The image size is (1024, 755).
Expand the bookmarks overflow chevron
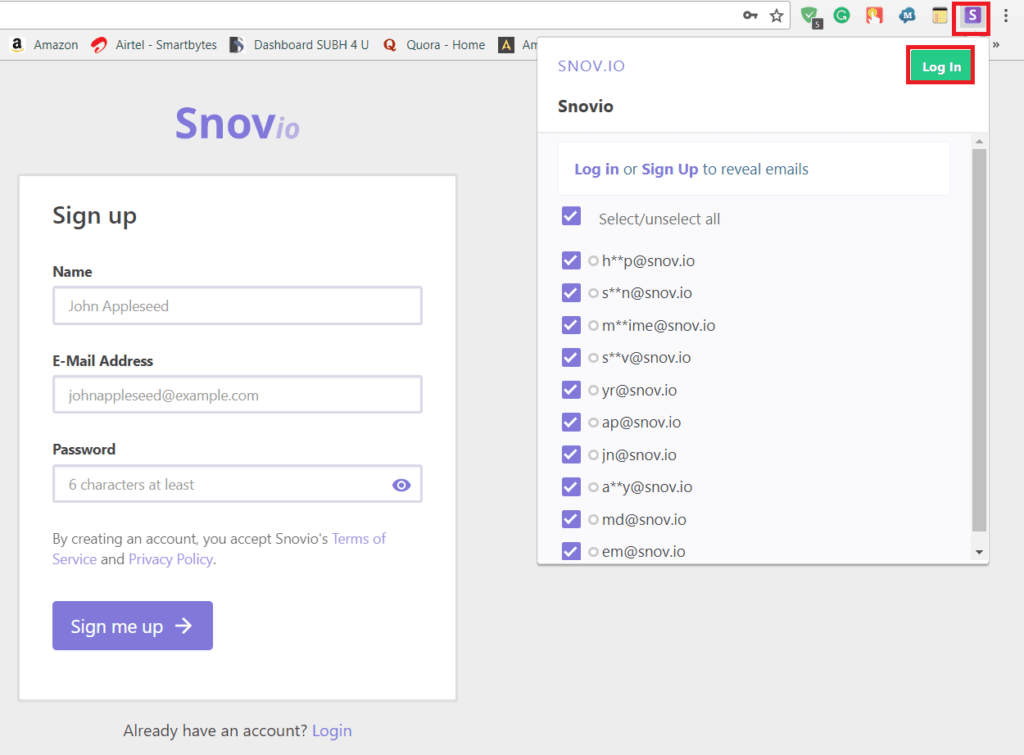(996, 45)
